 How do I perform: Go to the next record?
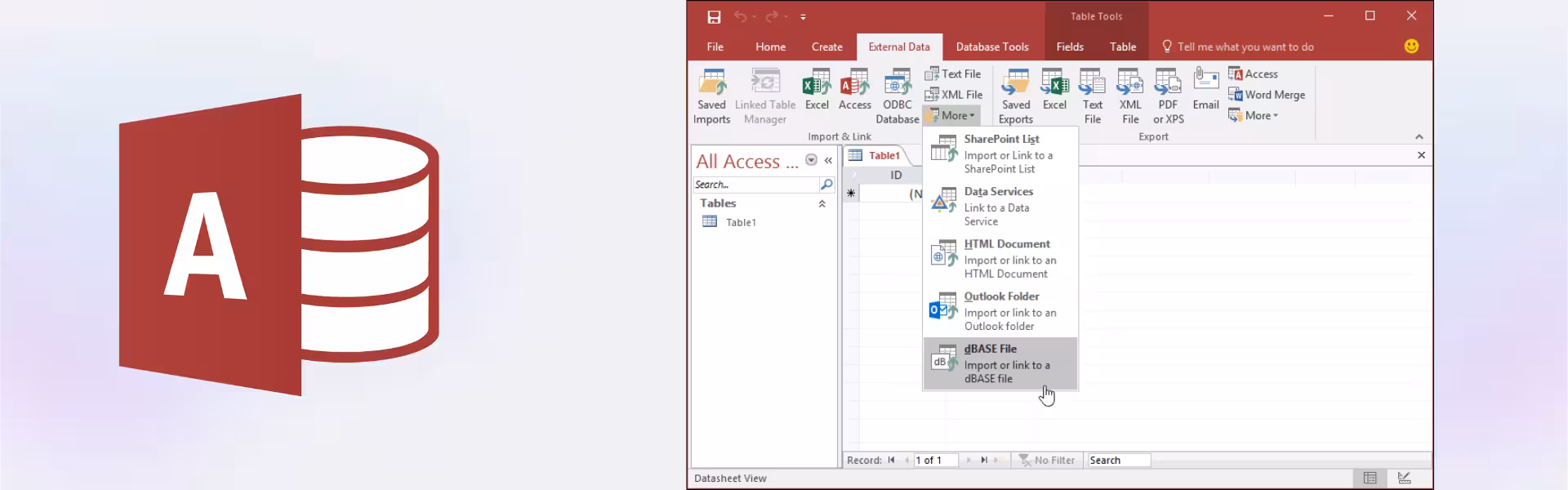click(x=969, y=460)
